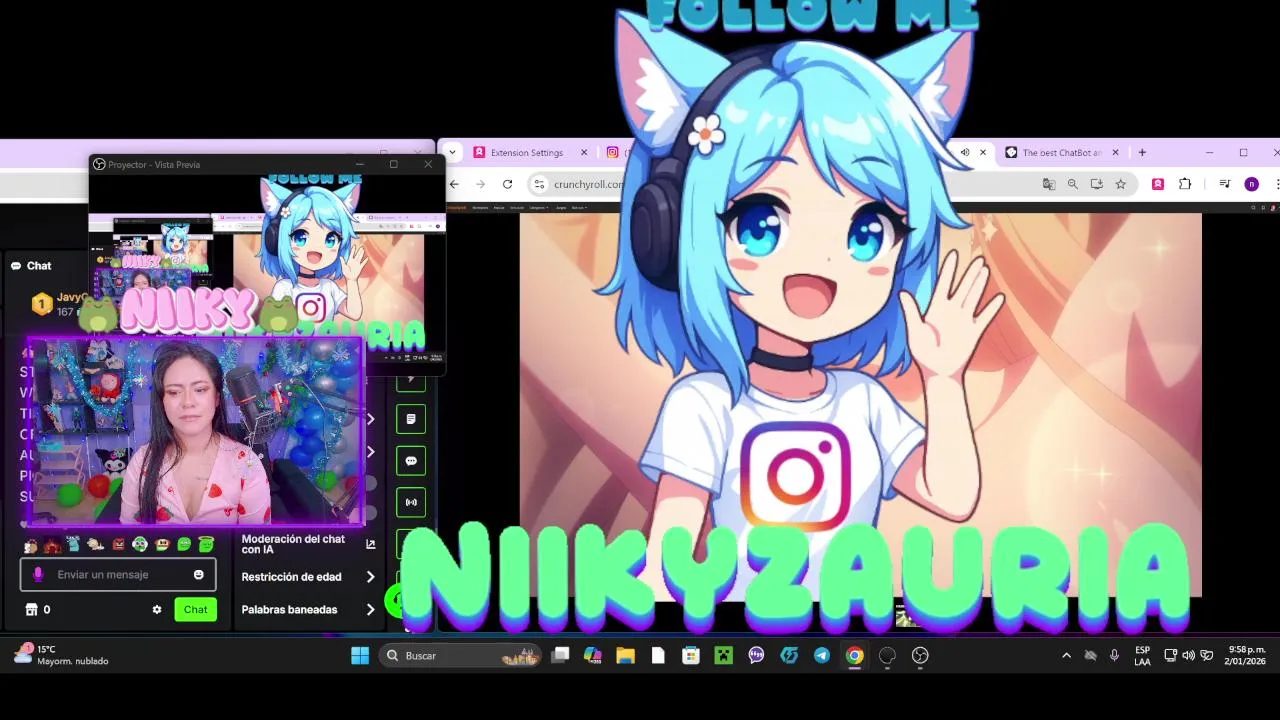The image size is (1280, 720).
Task: Open File Explorer from taskbar
Action: click(625, 656)
